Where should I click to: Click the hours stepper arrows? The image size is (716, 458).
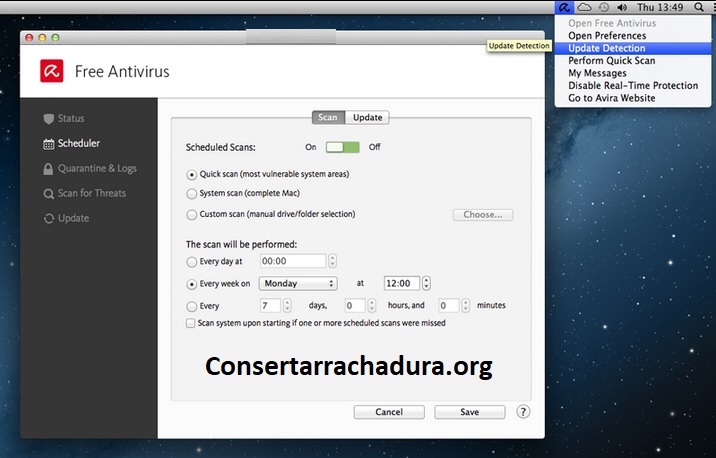(x=372, y=305)
